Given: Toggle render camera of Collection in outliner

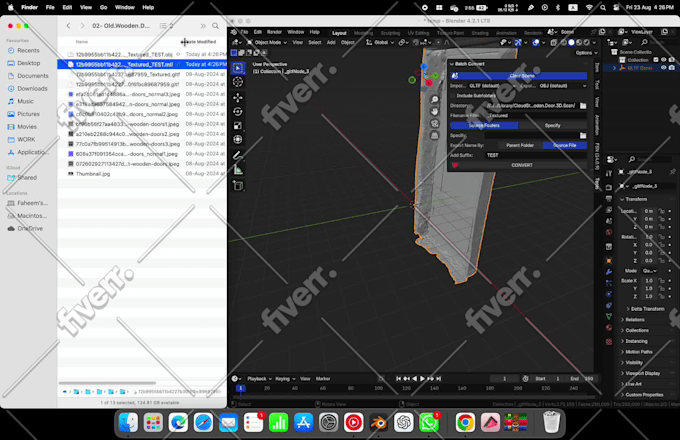Looking at the screenshot, I should coord(672,60).
